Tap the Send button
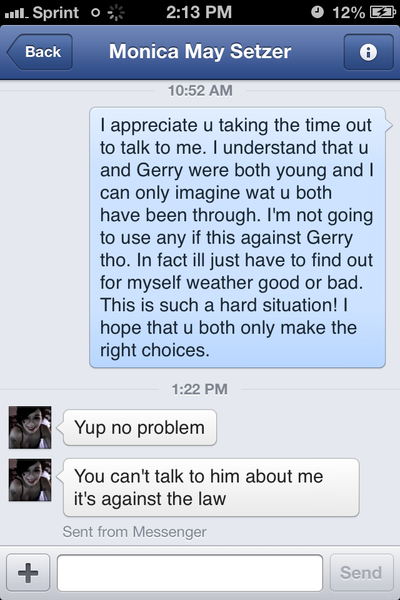400x600 pixels. tap(361, 572)
